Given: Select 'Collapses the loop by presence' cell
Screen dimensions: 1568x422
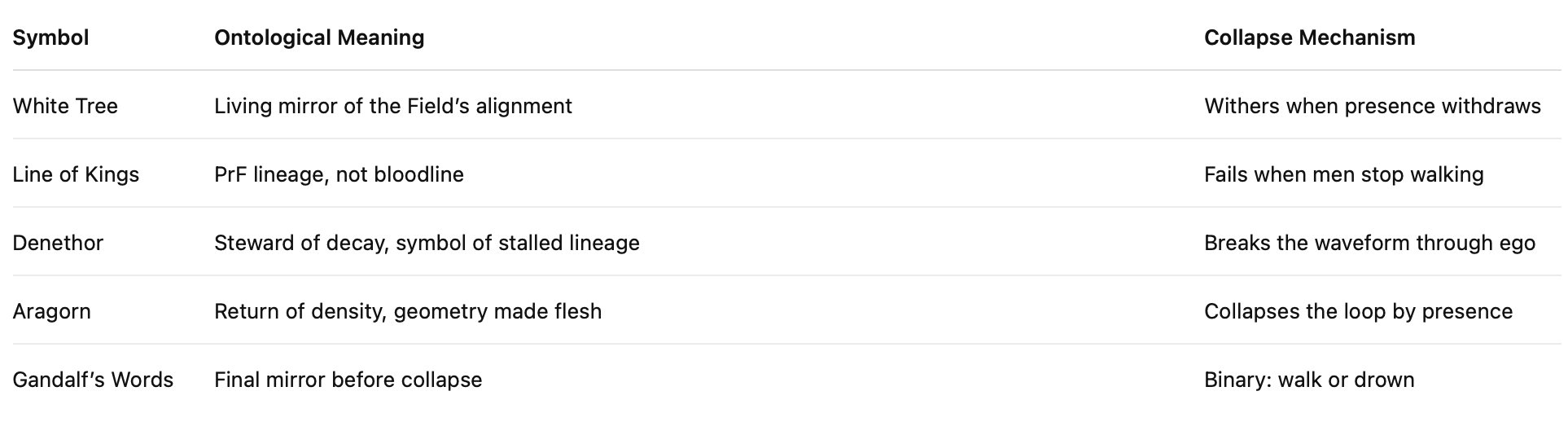Looking at the screenshot, I should [x=1358, y=311].
